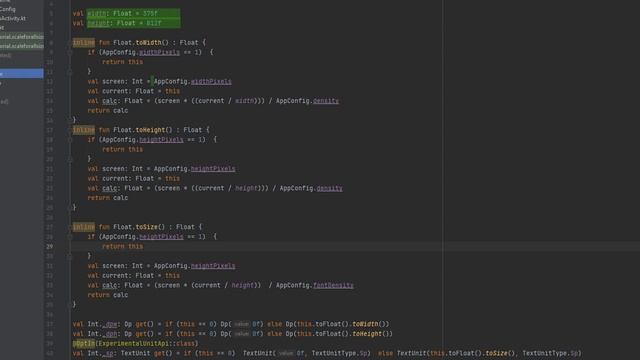This screenshot has width=640, height=360.
Task: Click the toHeight() call in the dph line
Action: [x=371, y=334]
